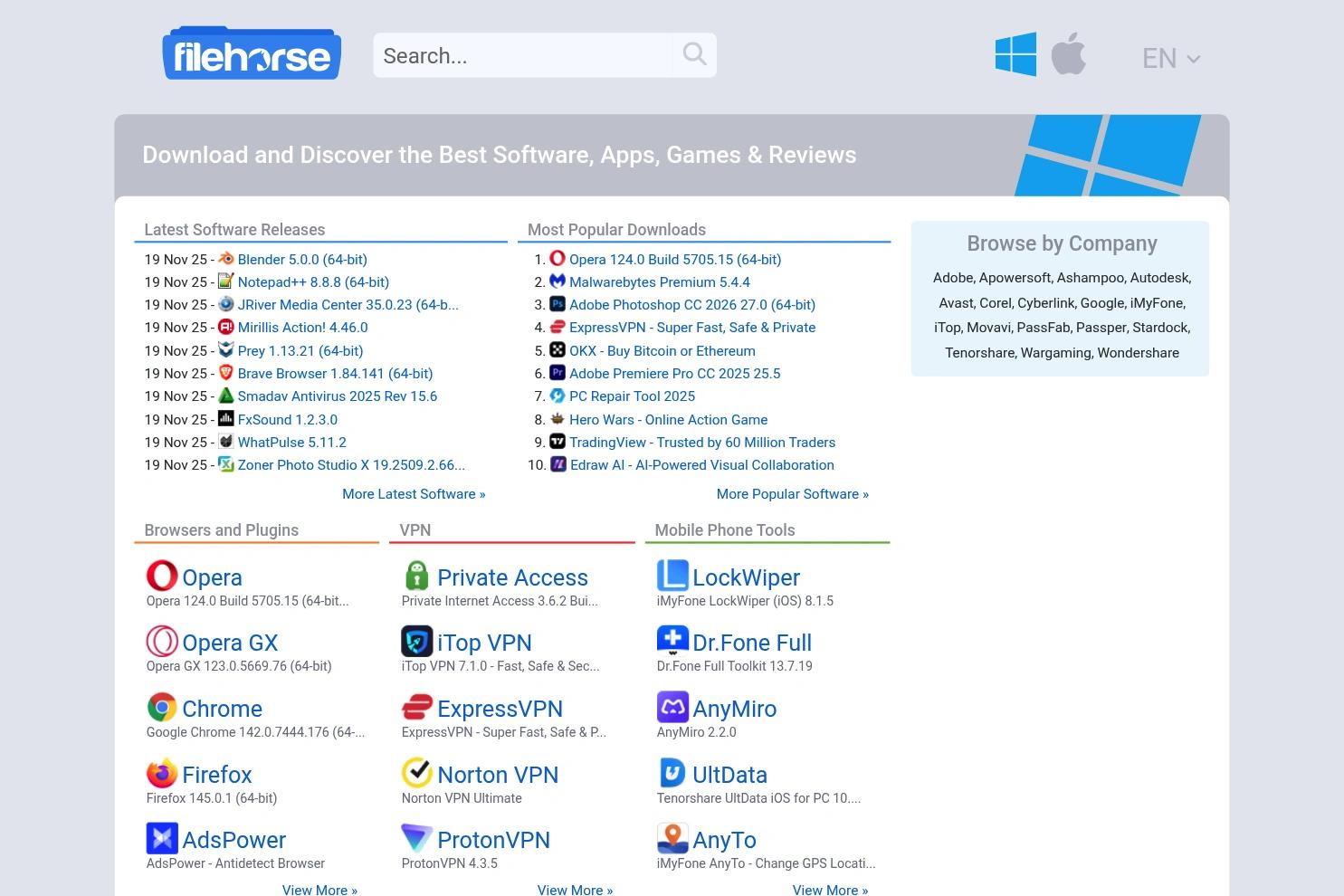Click the FileHorse logo

coord(252,53)
